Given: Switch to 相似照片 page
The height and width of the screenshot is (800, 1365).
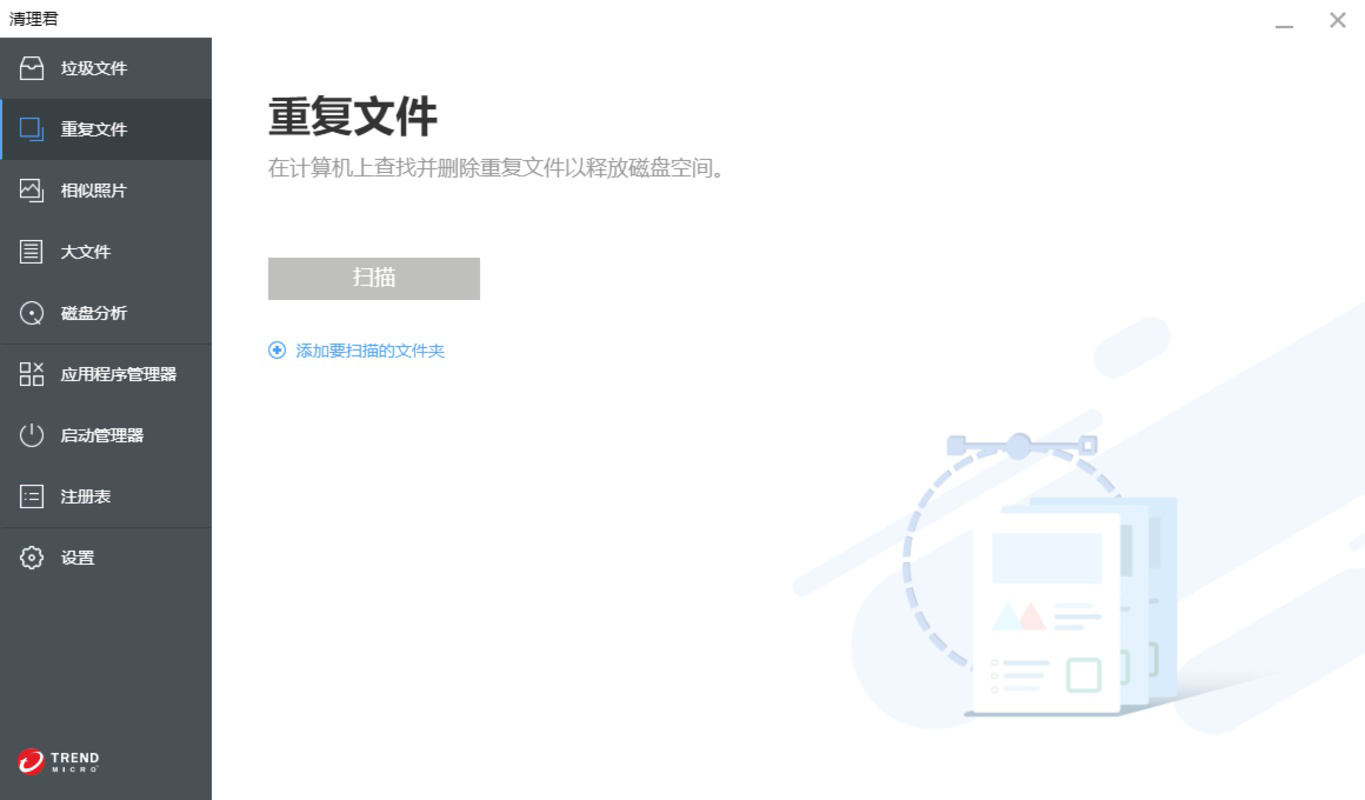Looking at the screenshot, I should pyautogui.click(x=106, y=190).
